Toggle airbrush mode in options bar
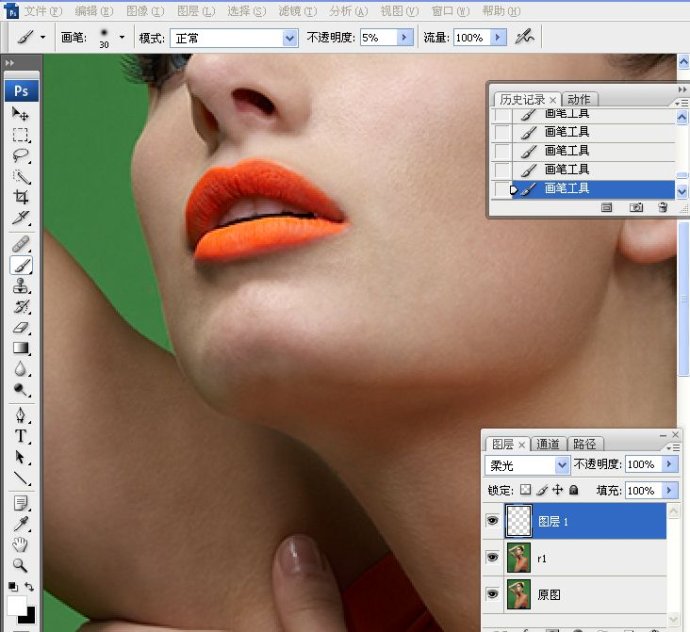 (525, 37)
